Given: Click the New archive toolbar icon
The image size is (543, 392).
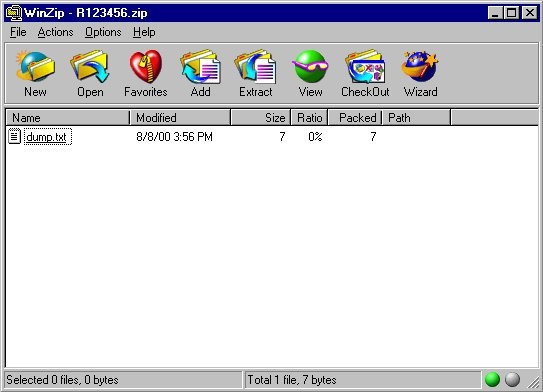Looking at the screenshot, I should click(x=35, y=66).
